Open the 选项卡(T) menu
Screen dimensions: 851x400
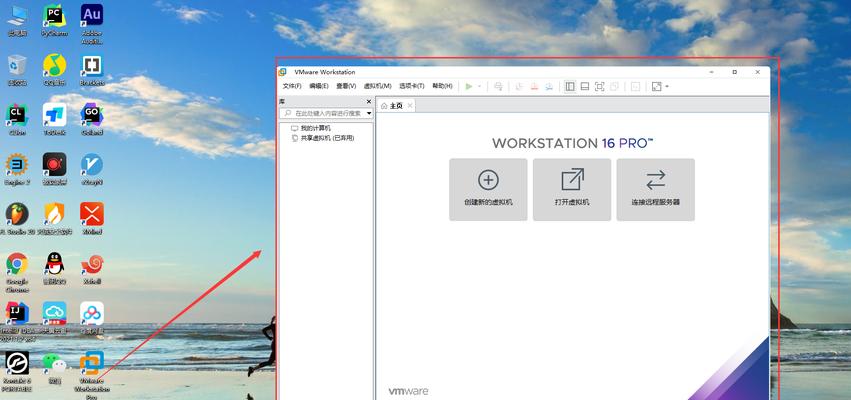412,86
